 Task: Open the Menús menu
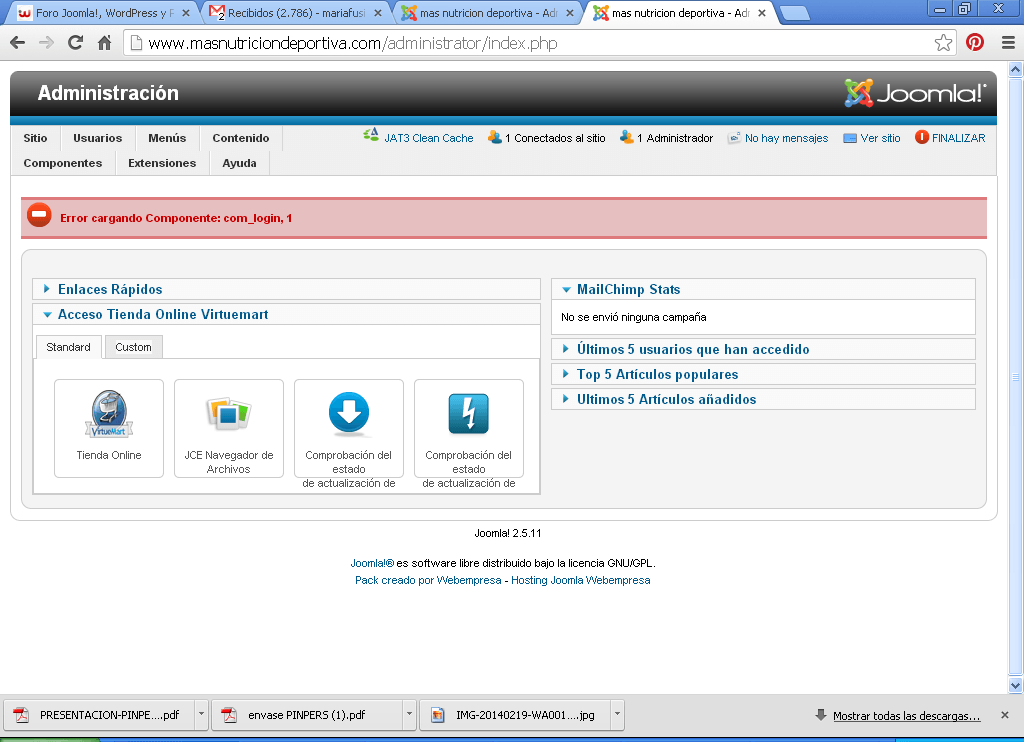(x=167, y=138)
